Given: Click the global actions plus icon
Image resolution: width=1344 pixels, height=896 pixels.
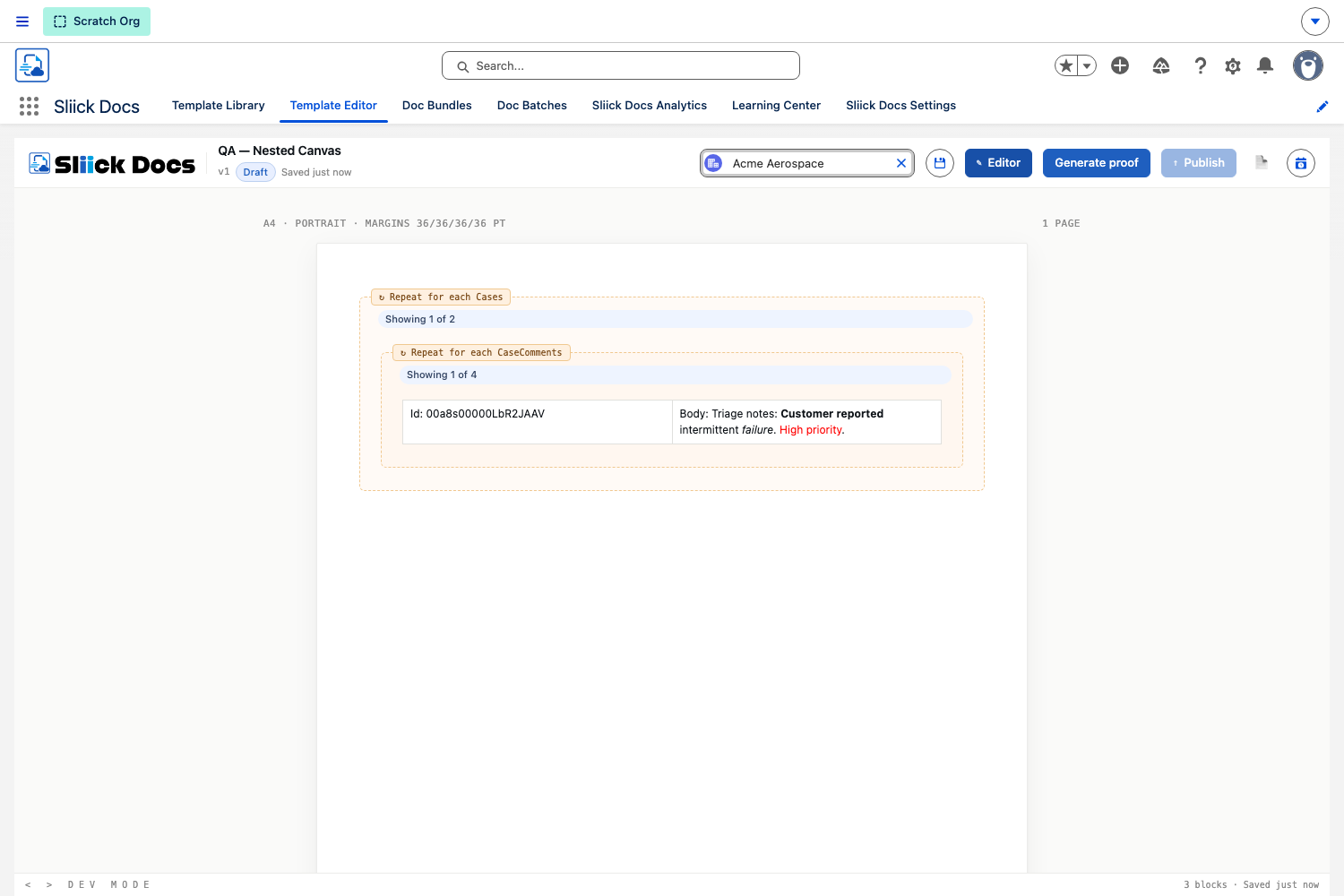Looking at the screenshot, I should 1120,65.
